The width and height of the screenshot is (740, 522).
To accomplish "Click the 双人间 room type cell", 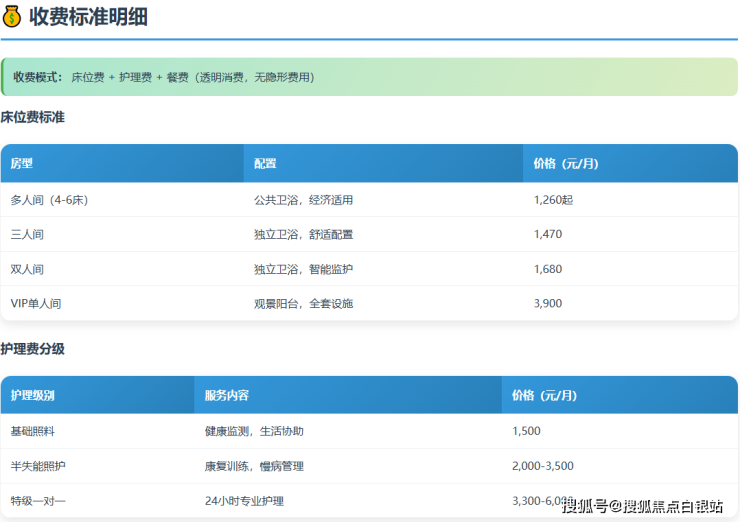I will (27, 269).
